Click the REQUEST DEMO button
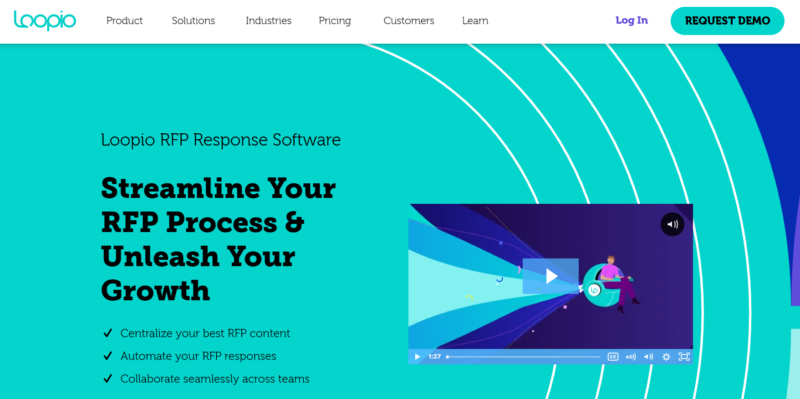 point(727,21)
